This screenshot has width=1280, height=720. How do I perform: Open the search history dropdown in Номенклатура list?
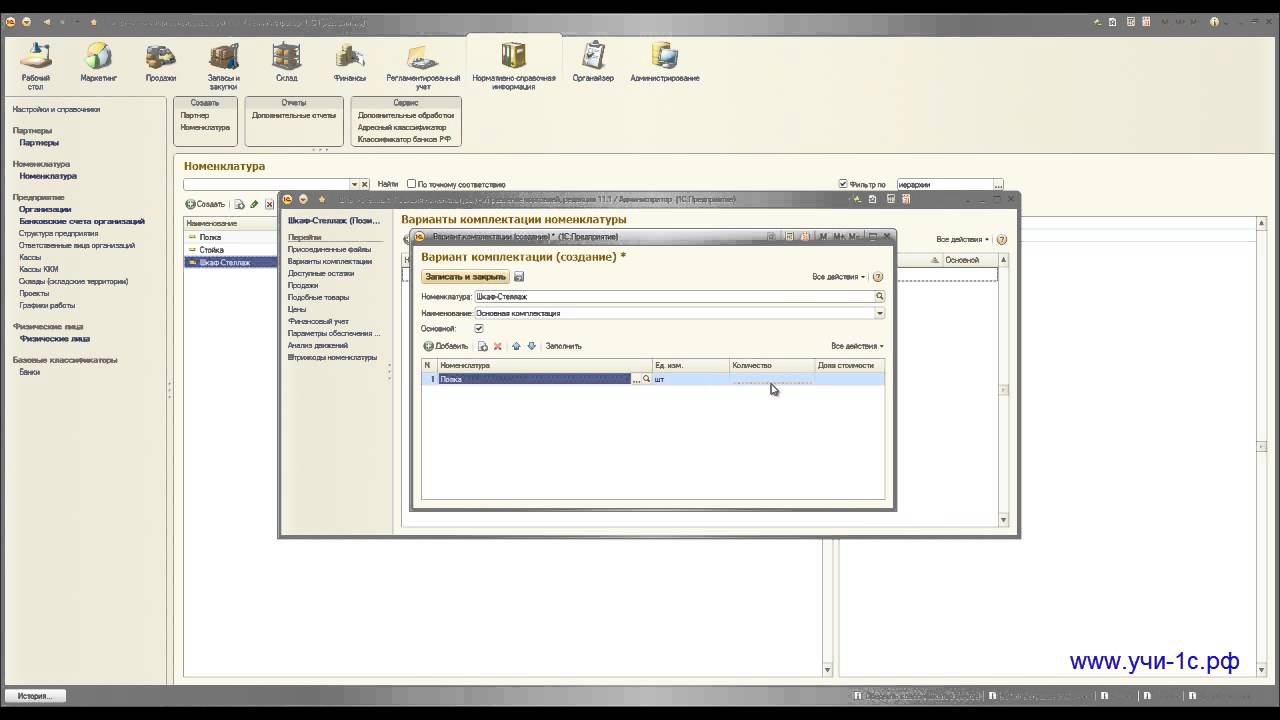pos(354,184)
